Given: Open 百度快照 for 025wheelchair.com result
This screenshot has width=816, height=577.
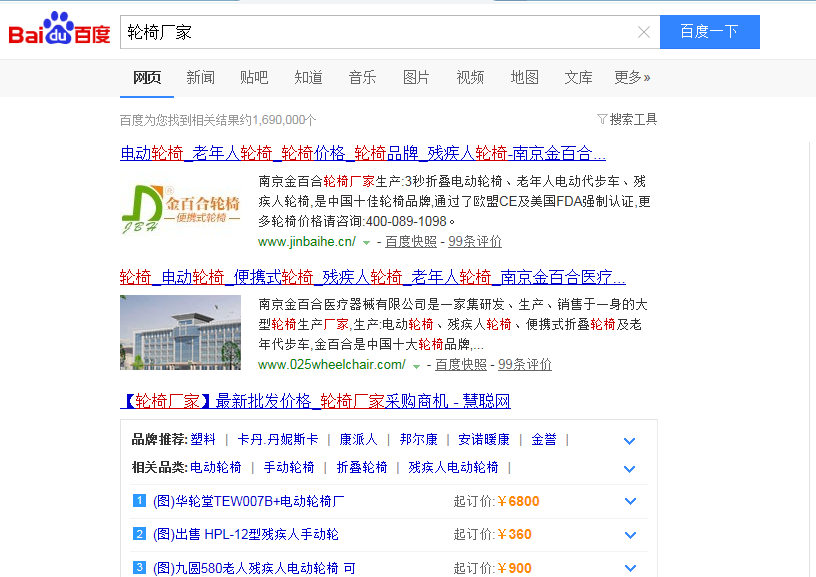Looking at the screenshot, I should [461, 365].
